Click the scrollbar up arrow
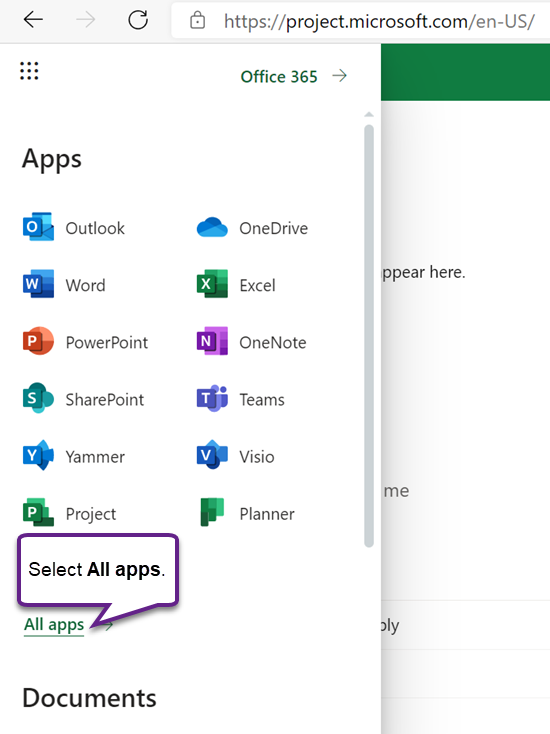Viewport: 550px width, 734px height. pyautogui.click(x=369, y=115)
